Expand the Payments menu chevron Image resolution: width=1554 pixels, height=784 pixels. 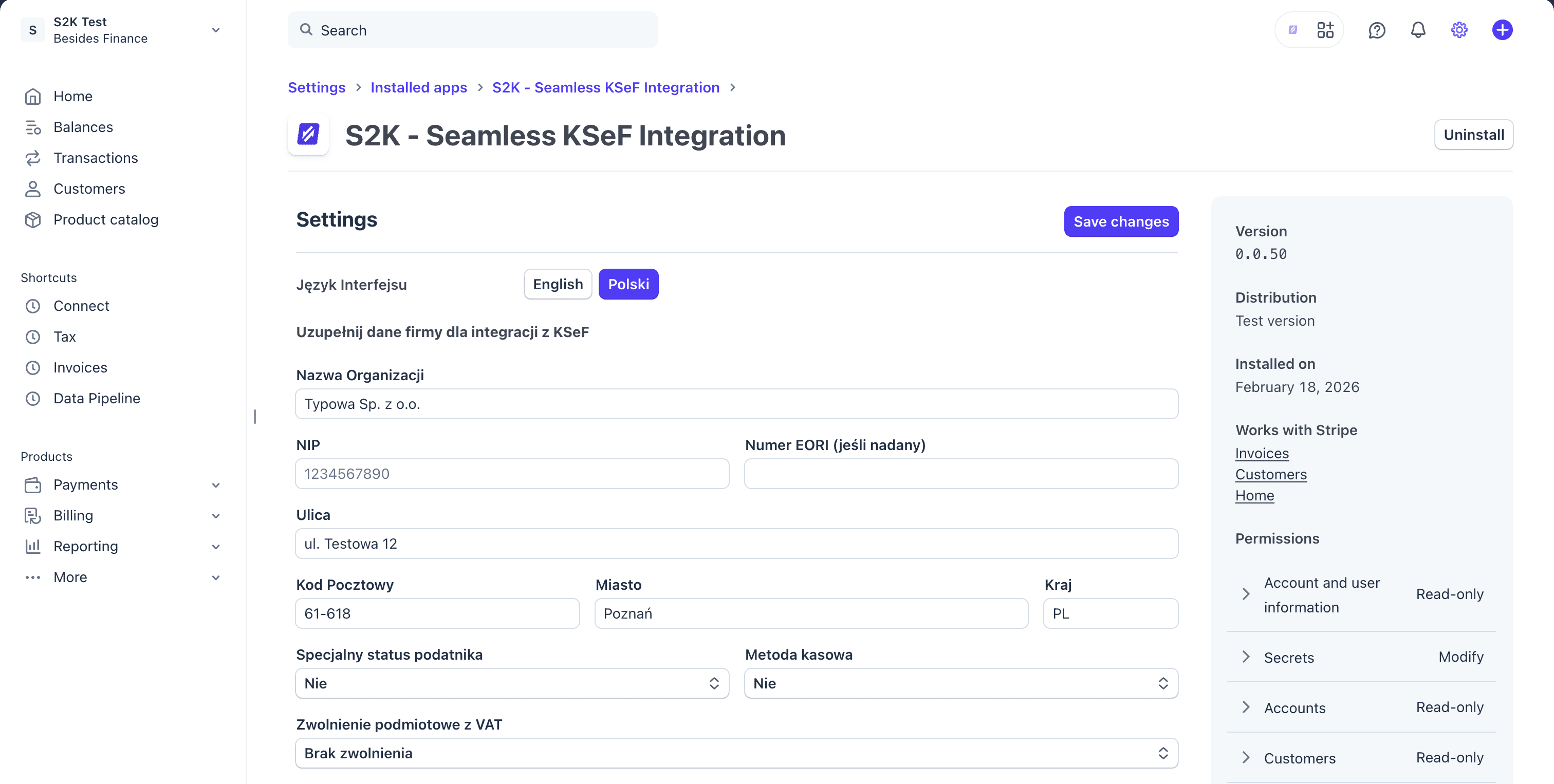215,485
